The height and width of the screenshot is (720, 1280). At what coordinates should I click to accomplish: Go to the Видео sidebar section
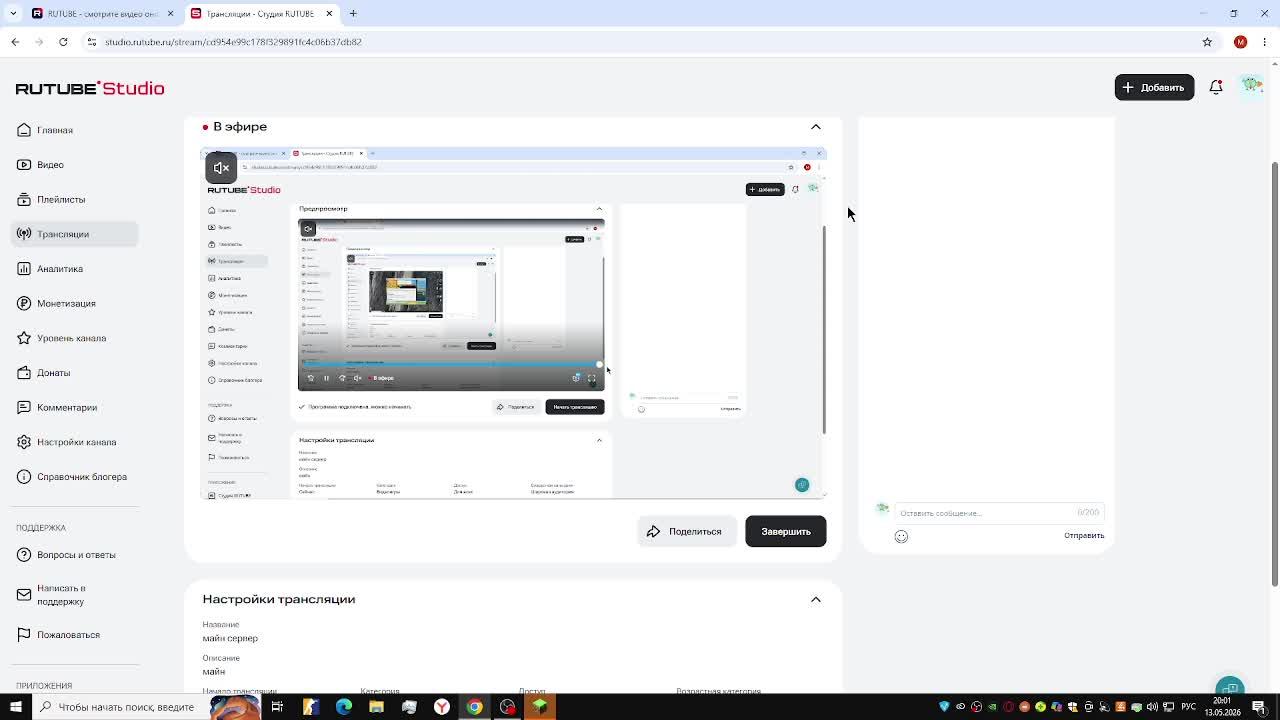(75, 165)
